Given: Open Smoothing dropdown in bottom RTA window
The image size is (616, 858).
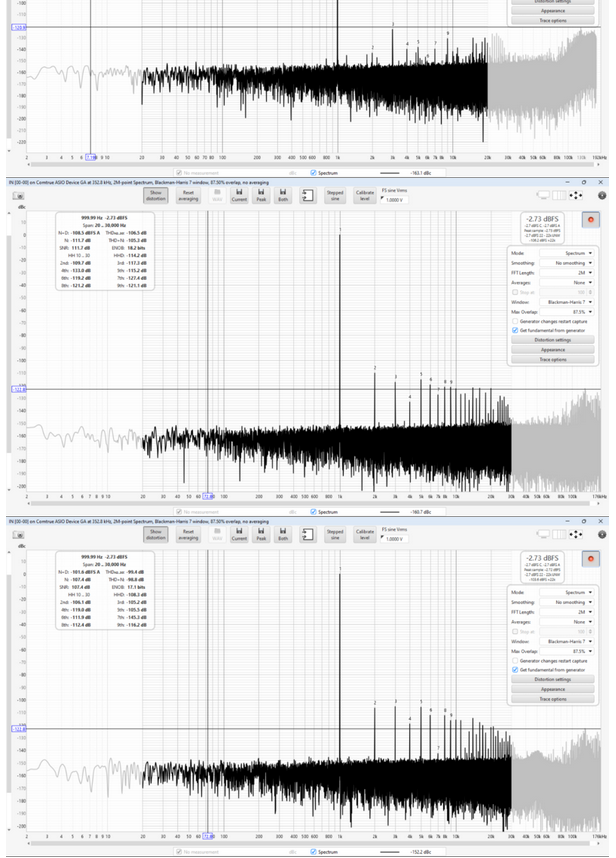Looking at the screenshot, I should point(567,602).
